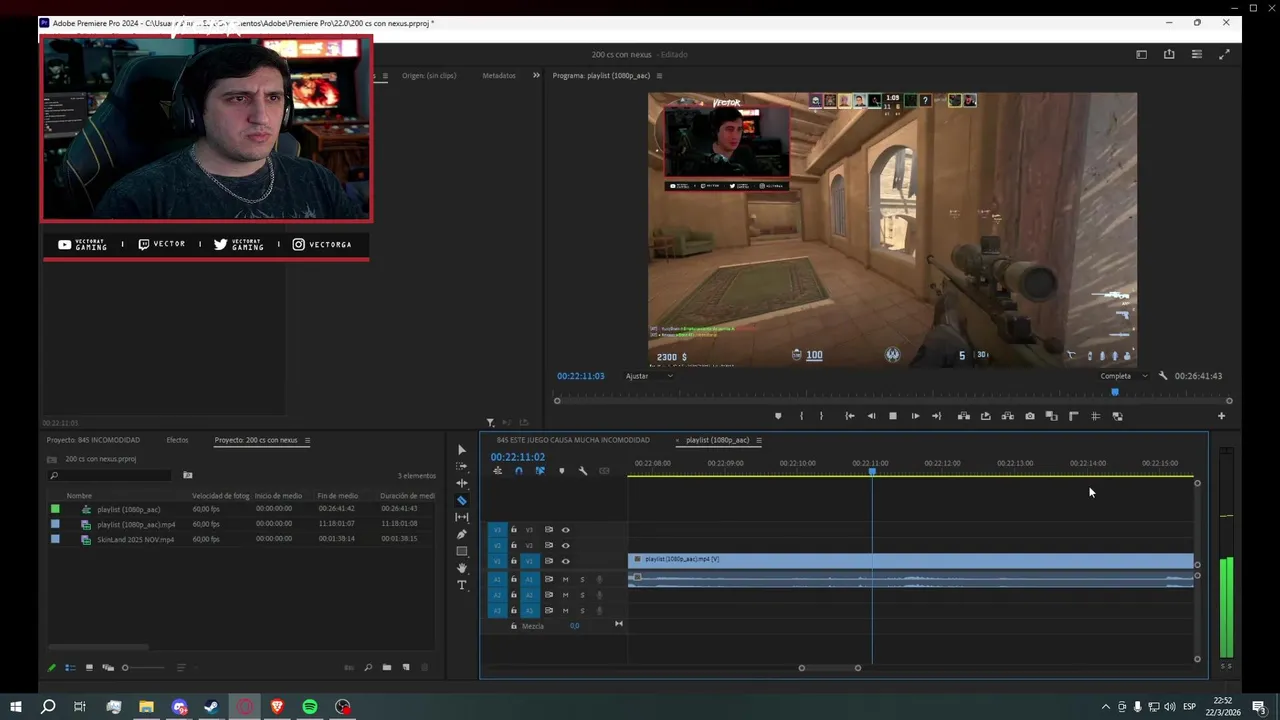Viewport: 1280px width, 720px height.
Task: Open Spotify from the taskbar
Action: click(310, 707)
